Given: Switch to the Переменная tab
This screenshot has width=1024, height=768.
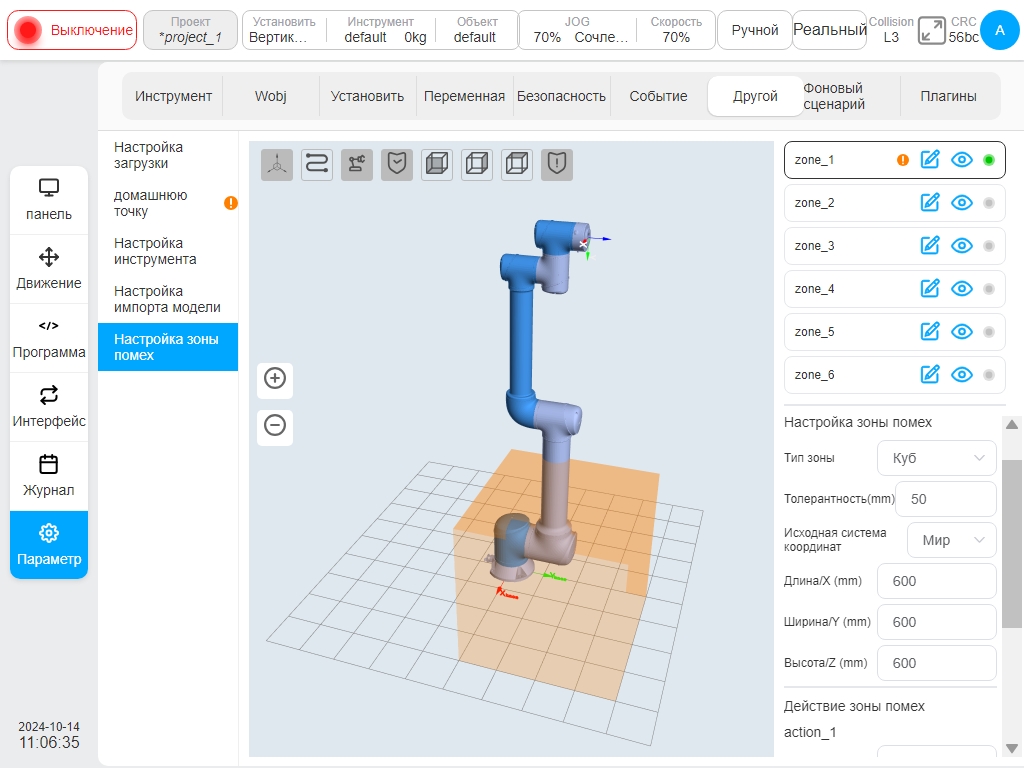Looking at the screenshot, I should [x=464, y=96].
